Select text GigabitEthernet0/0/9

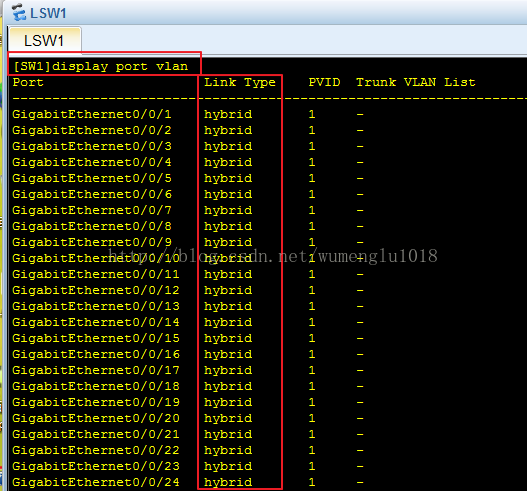92,242
